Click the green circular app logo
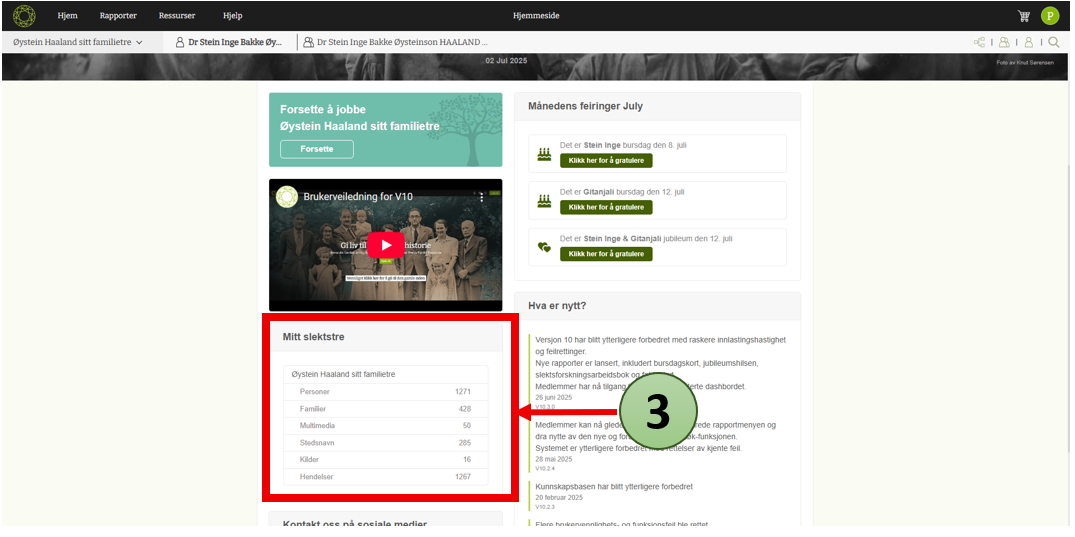 coord(24,15)
